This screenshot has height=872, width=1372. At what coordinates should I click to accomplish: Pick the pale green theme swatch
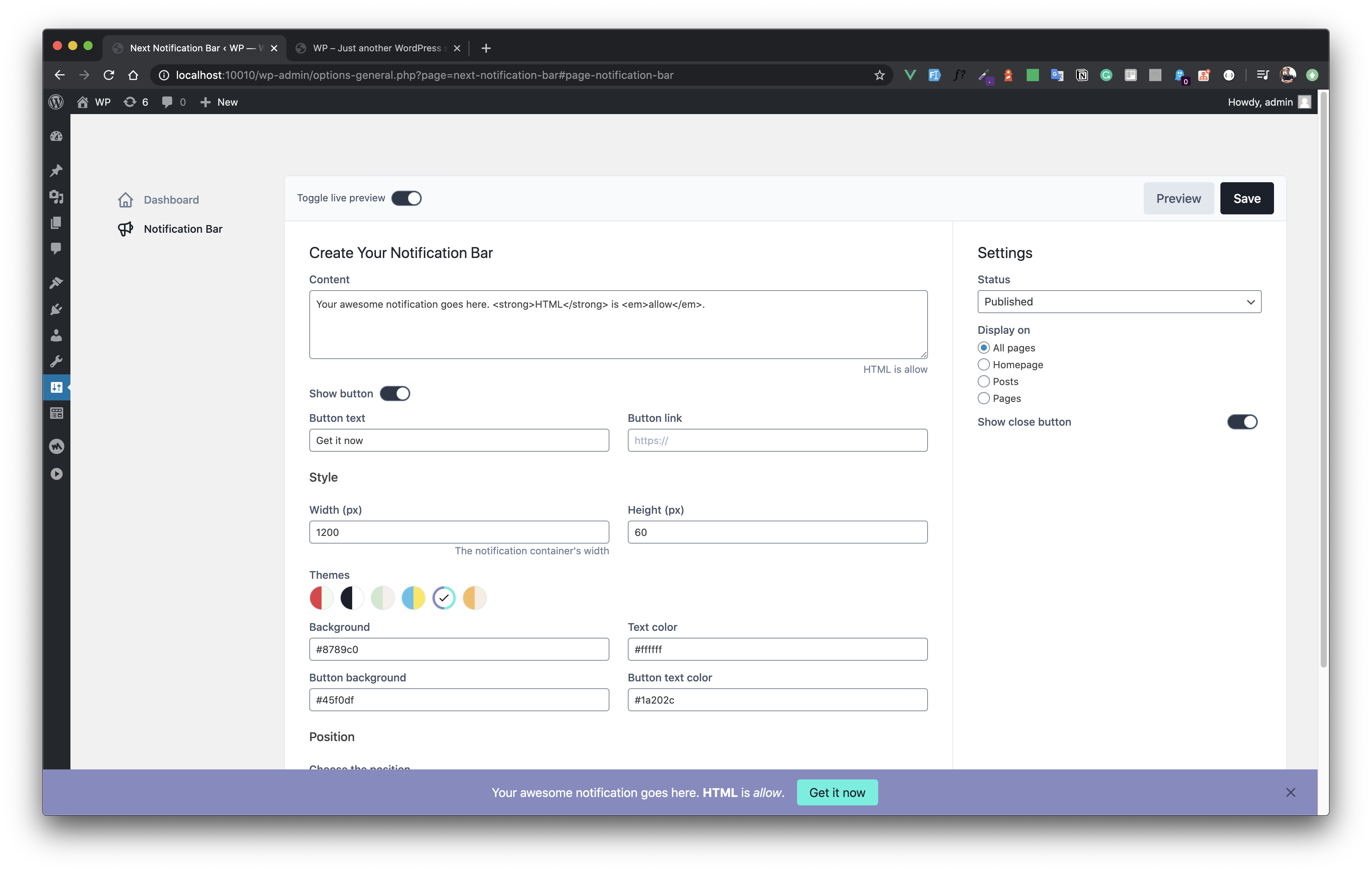coord(382,598)
